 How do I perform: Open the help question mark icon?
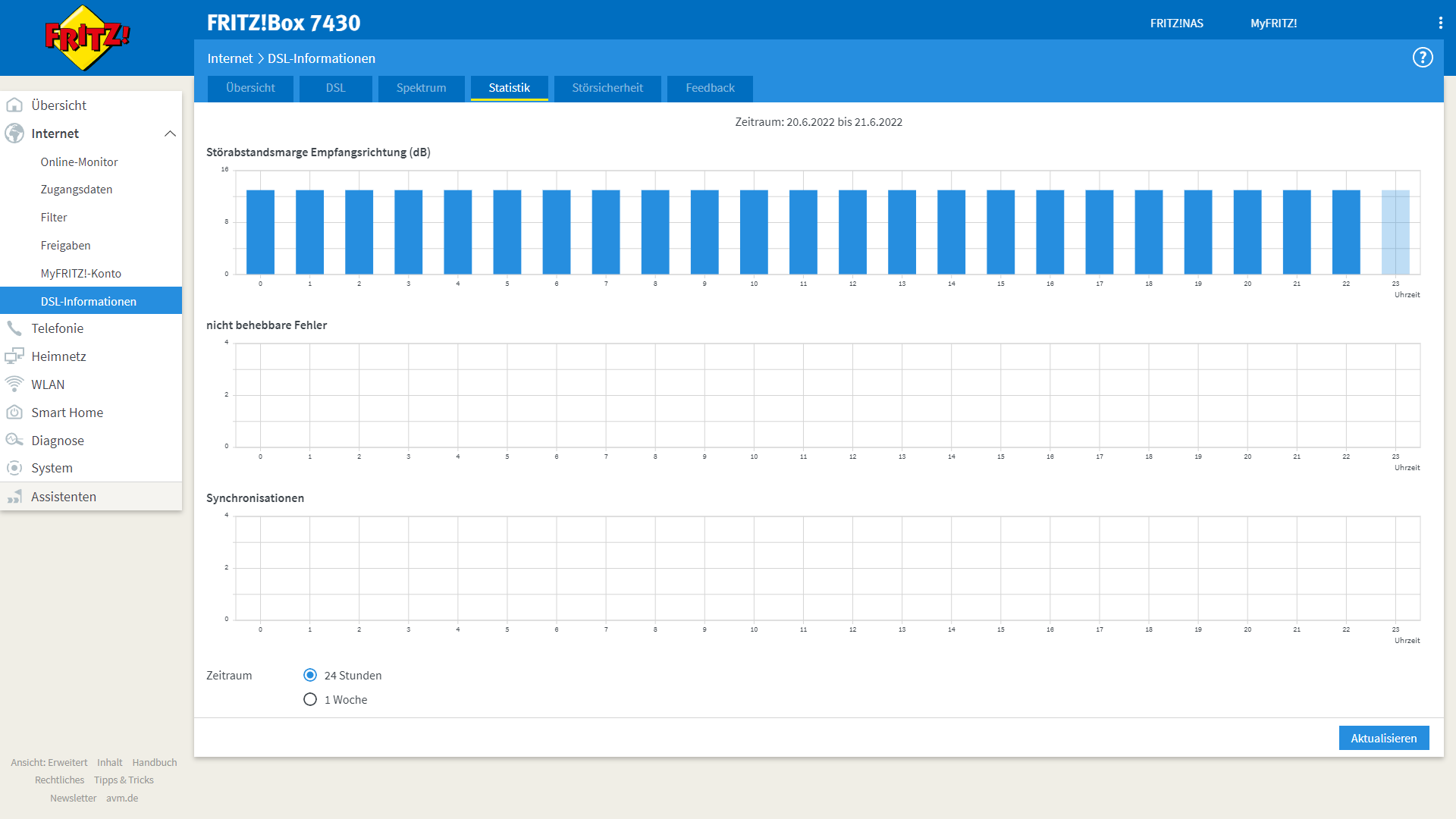1423,58
